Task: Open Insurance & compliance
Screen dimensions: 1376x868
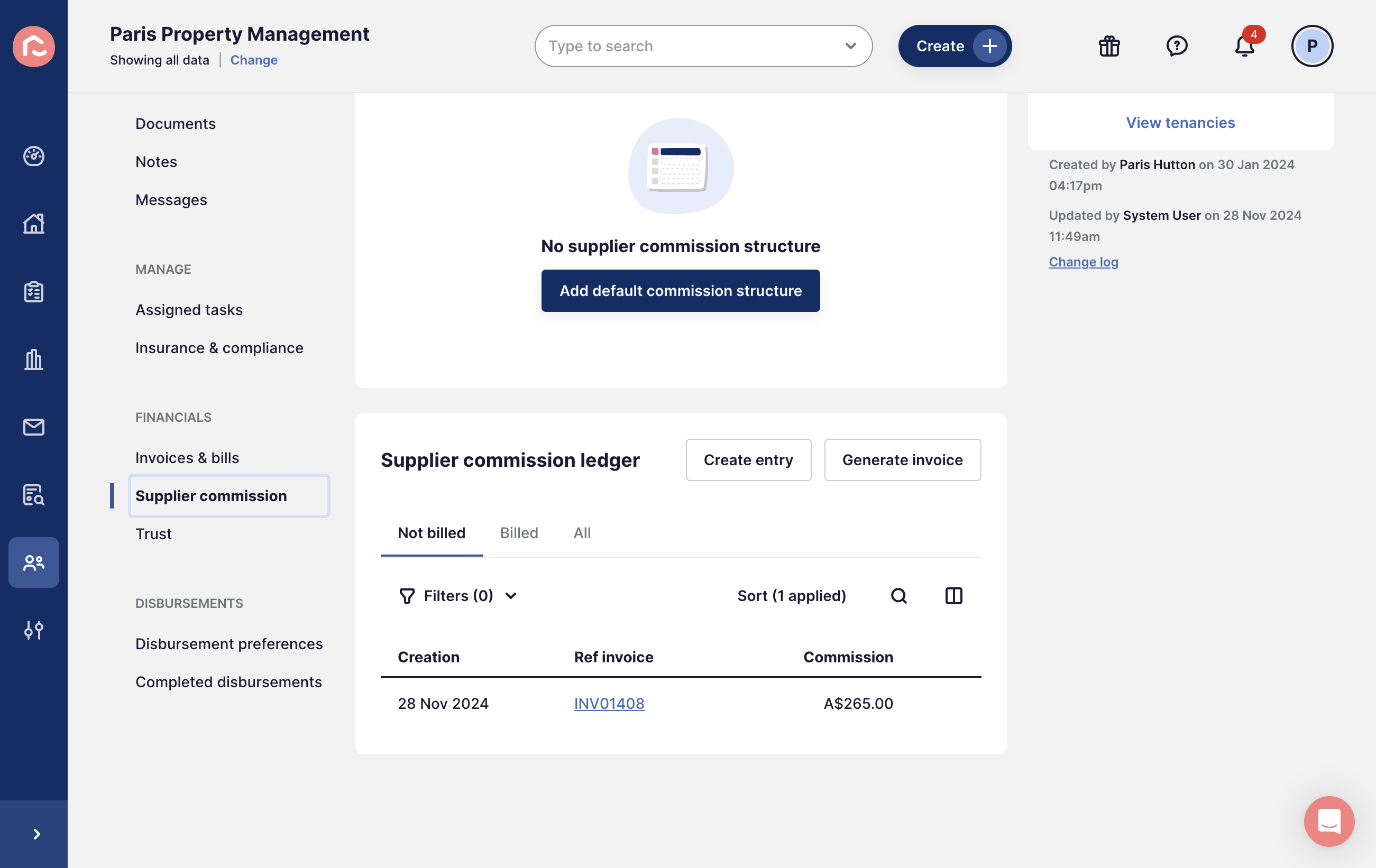Action: pos(219,348)
